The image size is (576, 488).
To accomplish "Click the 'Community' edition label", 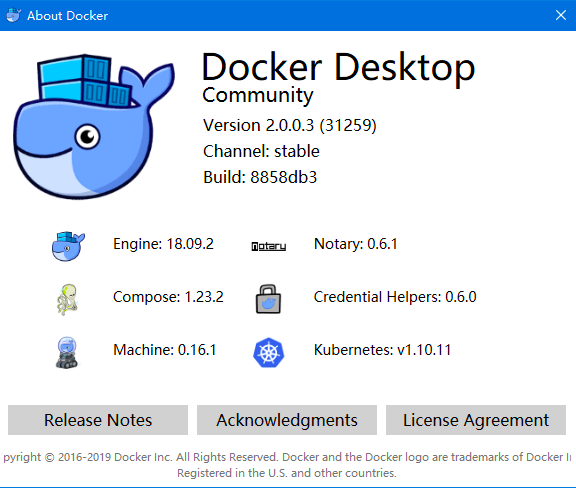I will click(x=258, y=95).
